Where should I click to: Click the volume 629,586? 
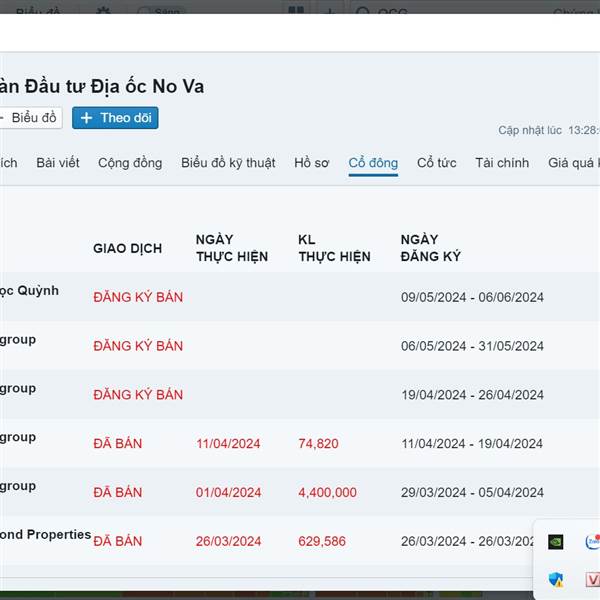[x=322, y=541]
